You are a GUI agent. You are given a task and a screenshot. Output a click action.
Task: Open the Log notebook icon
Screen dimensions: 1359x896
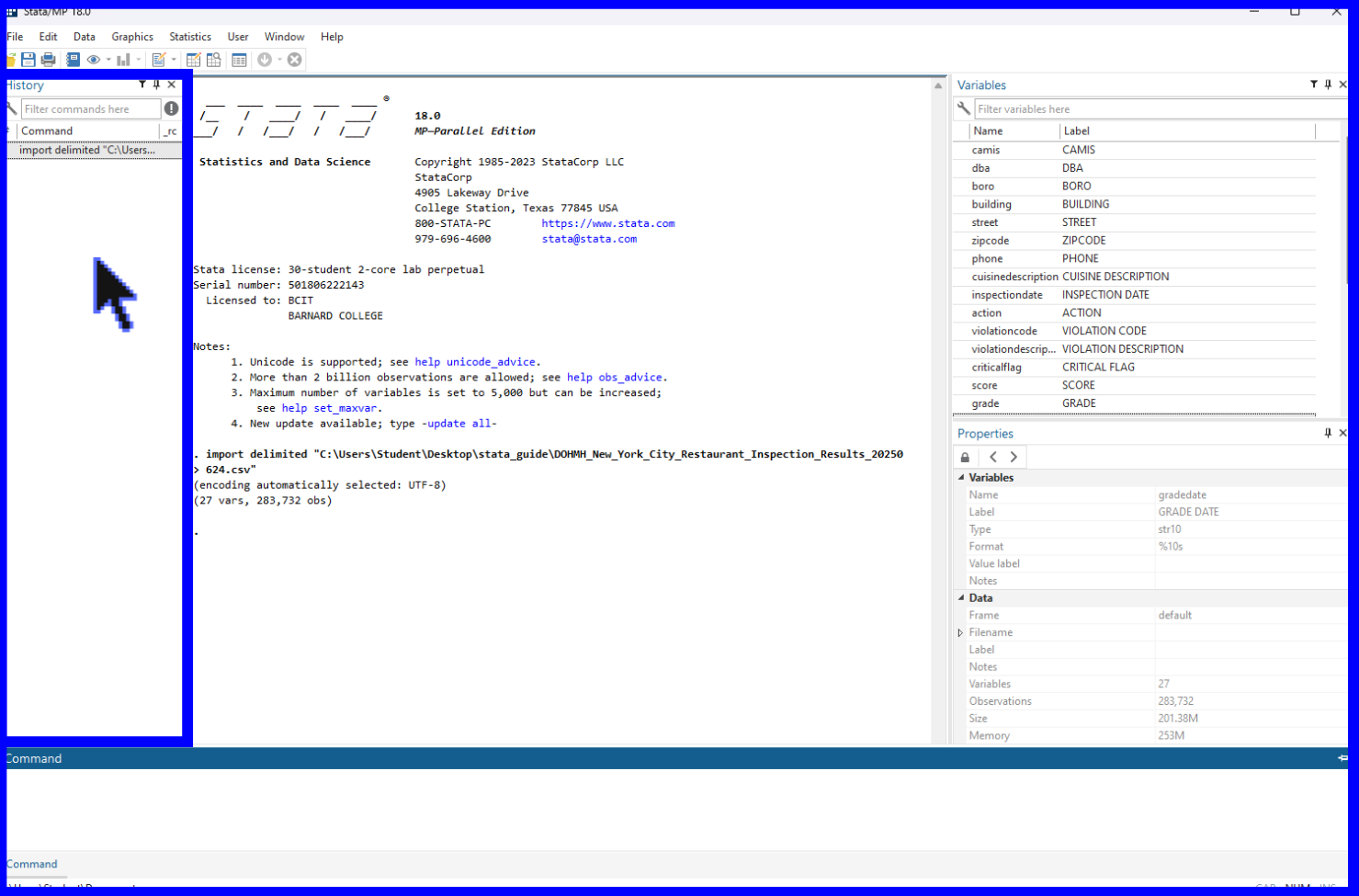73,60
